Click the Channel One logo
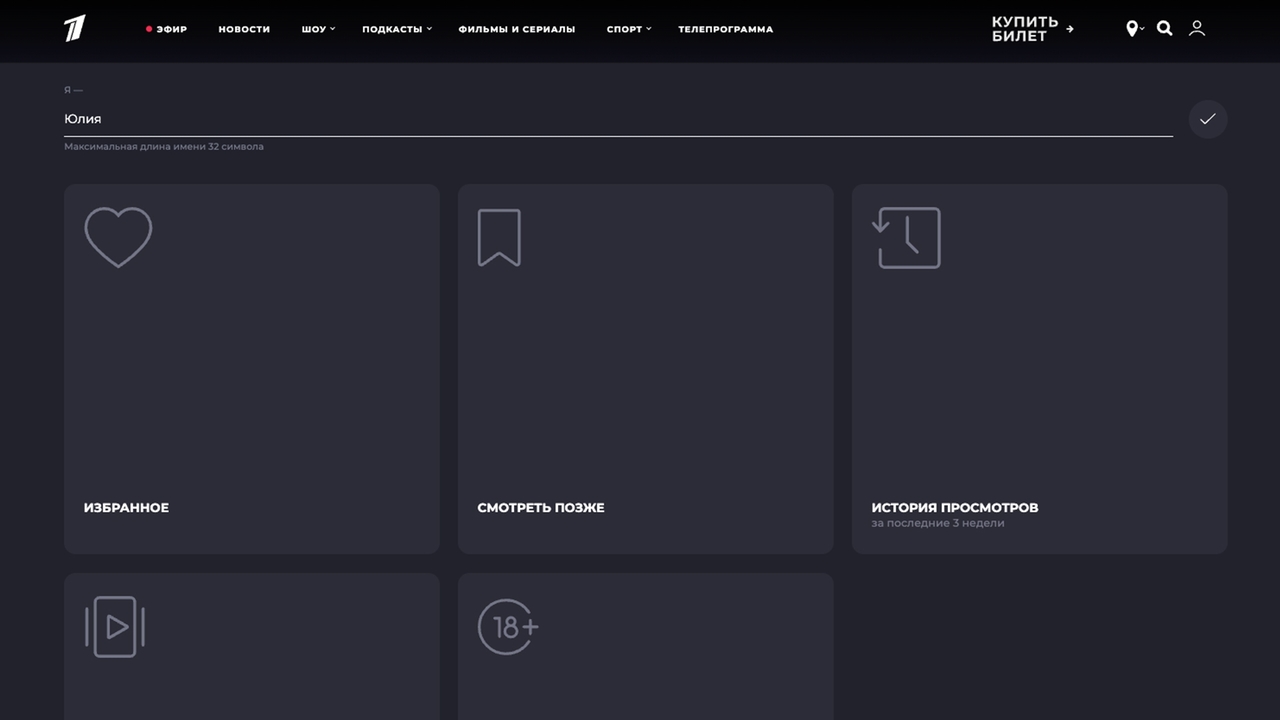This screenshot has height=720, width=1280. (x=75, y=29)
